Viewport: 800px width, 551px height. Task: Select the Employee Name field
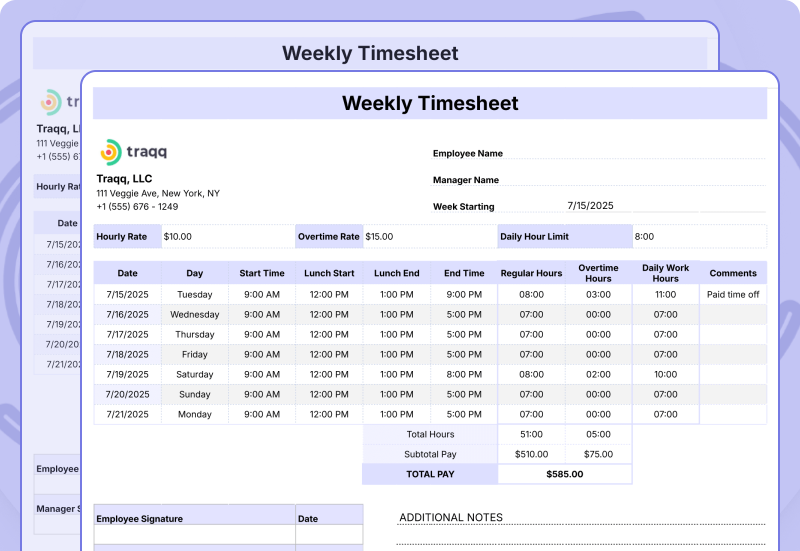597,153
